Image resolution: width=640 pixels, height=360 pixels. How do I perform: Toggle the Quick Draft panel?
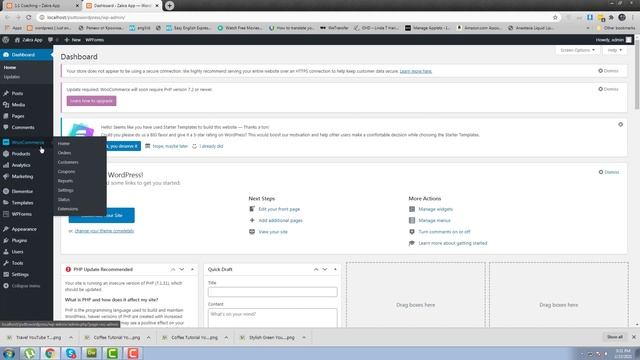pyautogui.click(x=335, y=269)
